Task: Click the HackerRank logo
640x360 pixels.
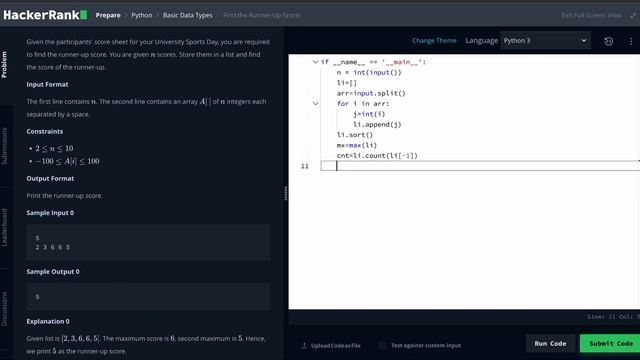Action: point(45,15)
